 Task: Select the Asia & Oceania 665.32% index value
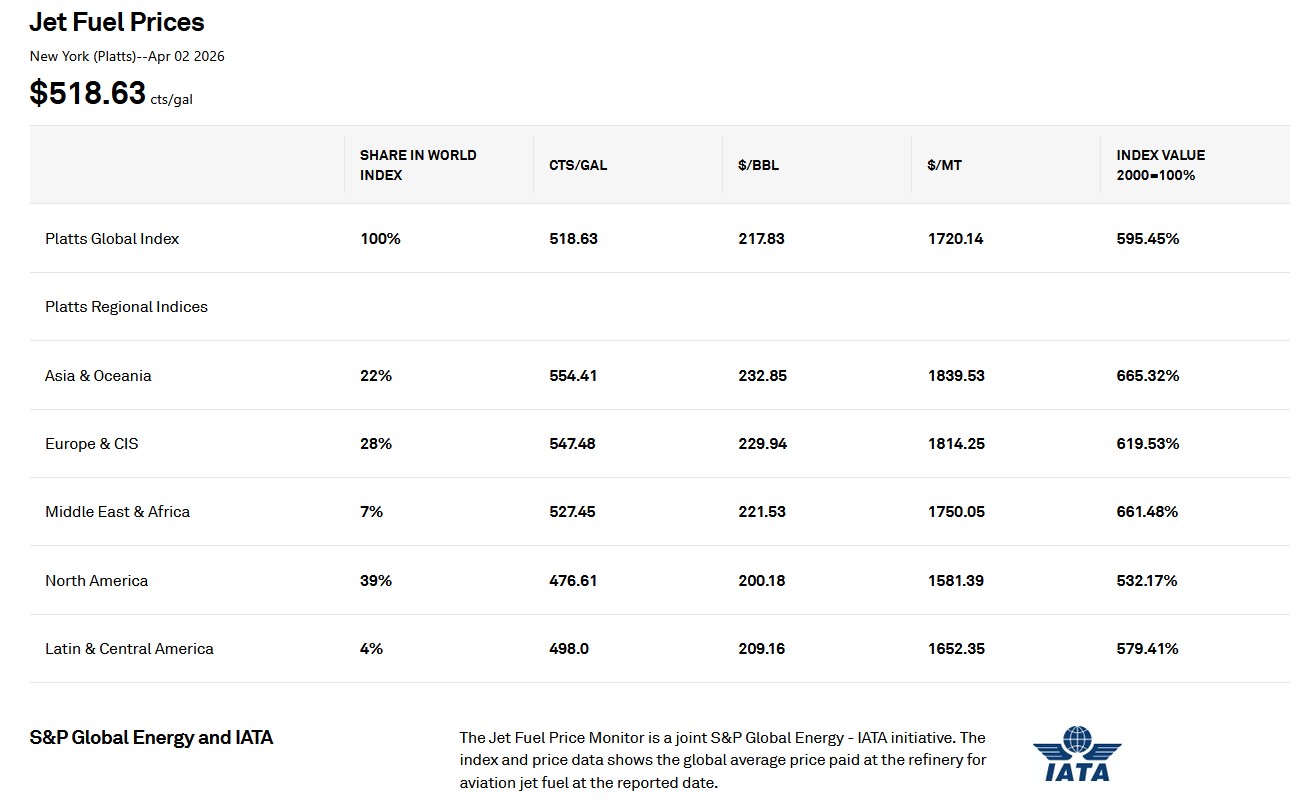pyautogui.click(x=1147, y=376)
